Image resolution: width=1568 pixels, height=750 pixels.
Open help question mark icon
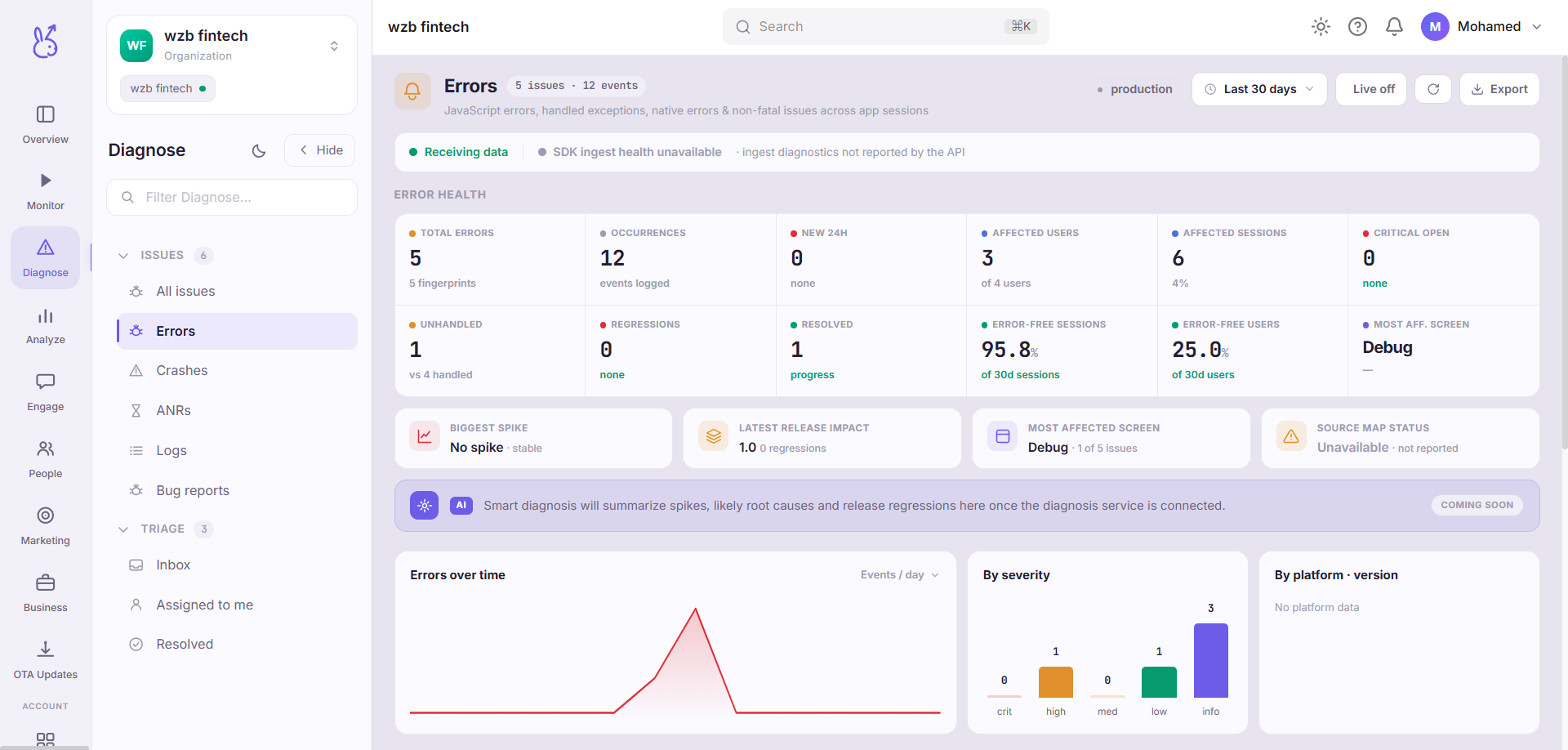(x=1357, y=27)
